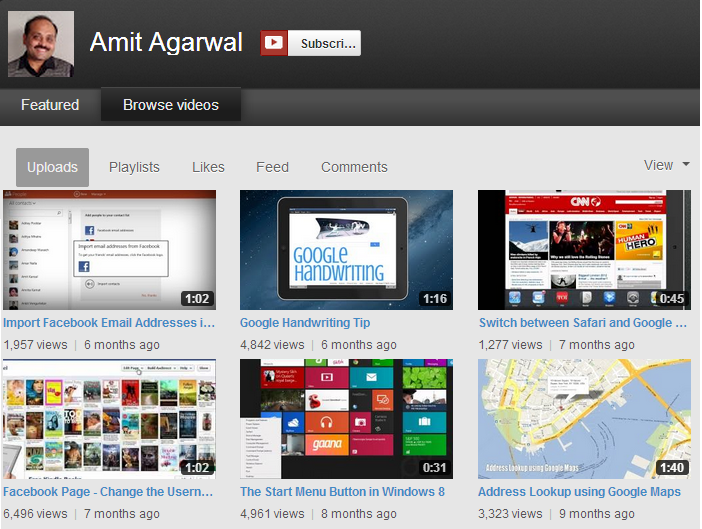Click the 1:40 duration badge

[672, 468]
